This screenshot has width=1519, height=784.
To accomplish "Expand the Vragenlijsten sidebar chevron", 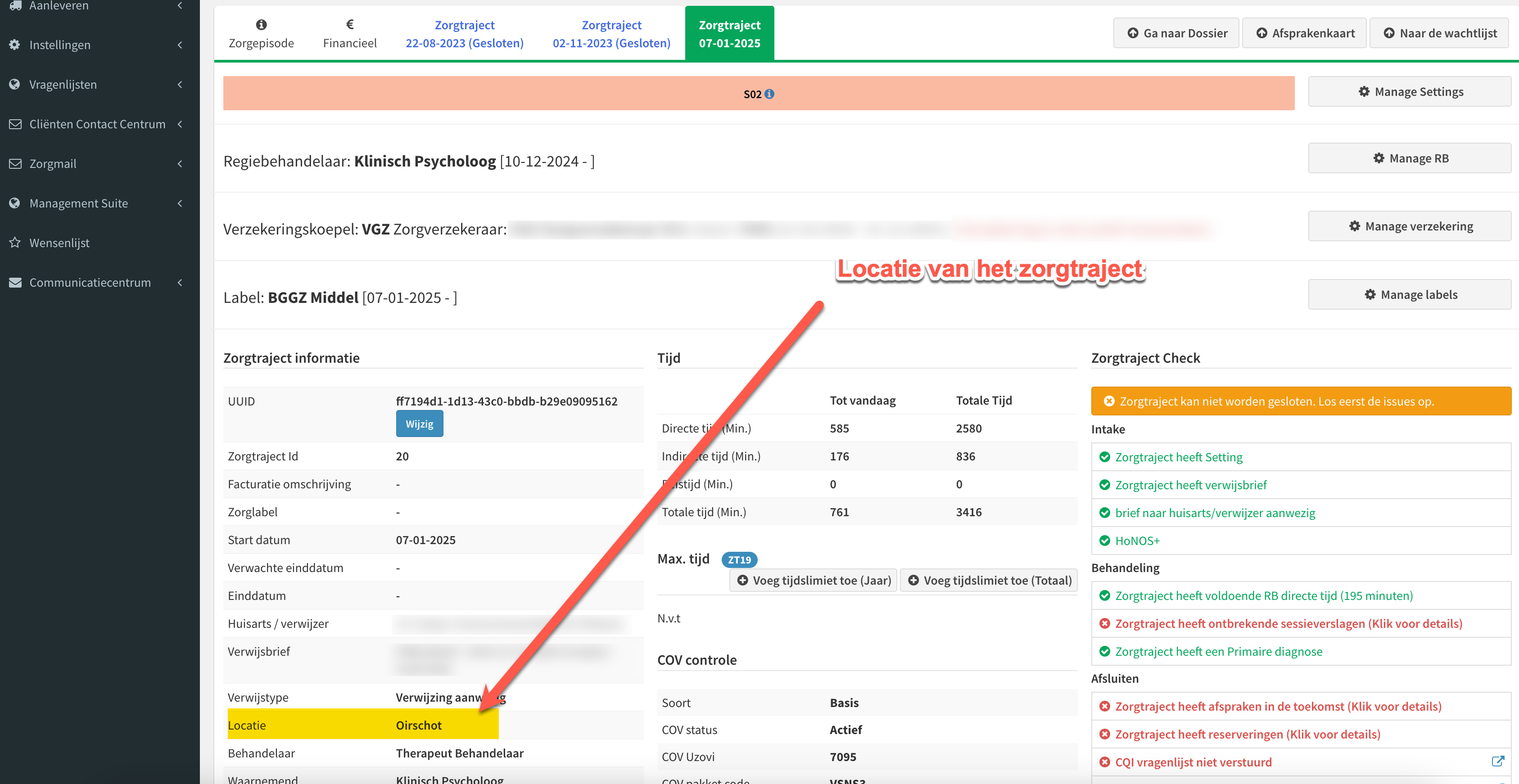I will [x=179, y=84].
